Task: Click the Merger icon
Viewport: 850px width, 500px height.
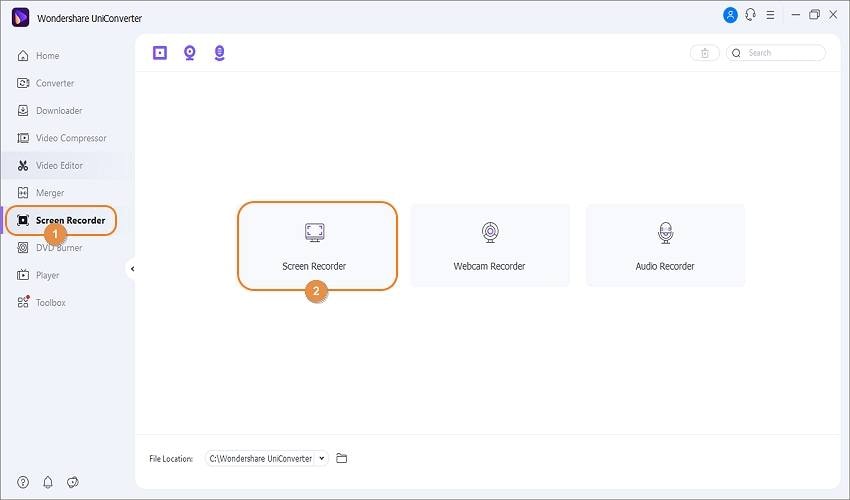Action: tap(23, 193)
